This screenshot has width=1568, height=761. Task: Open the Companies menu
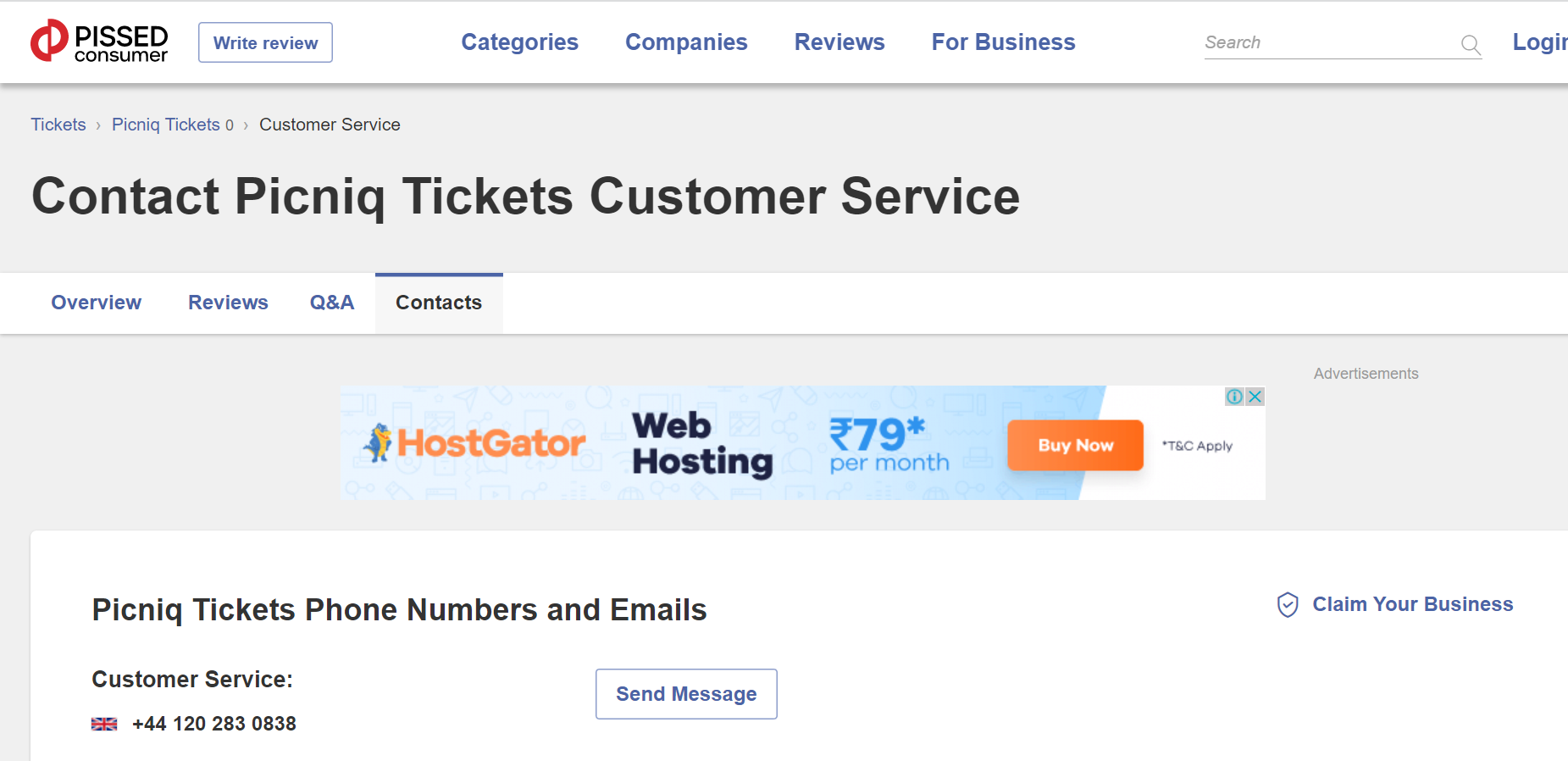pos(686,42)
